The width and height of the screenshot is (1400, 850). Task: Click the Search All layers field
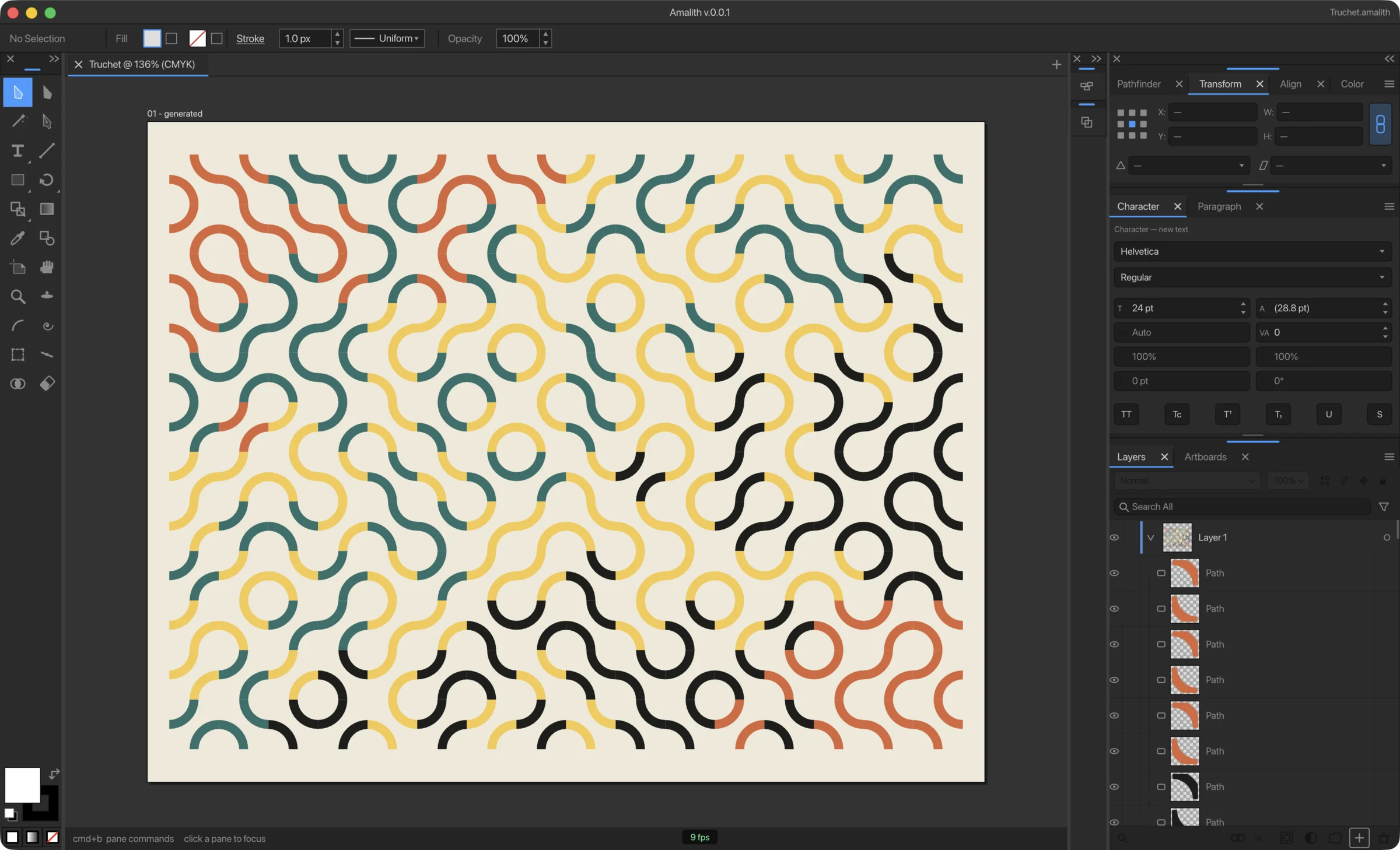point(1242,507)
